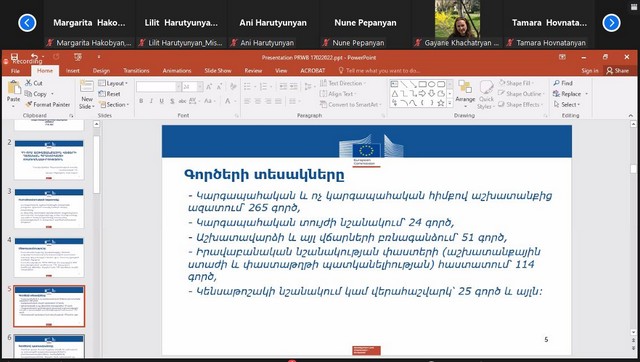640x362 pixels.
Task: Undo the last action in Quick Access Toolbar
Action: pyautogui.click(x=35, y=56)
